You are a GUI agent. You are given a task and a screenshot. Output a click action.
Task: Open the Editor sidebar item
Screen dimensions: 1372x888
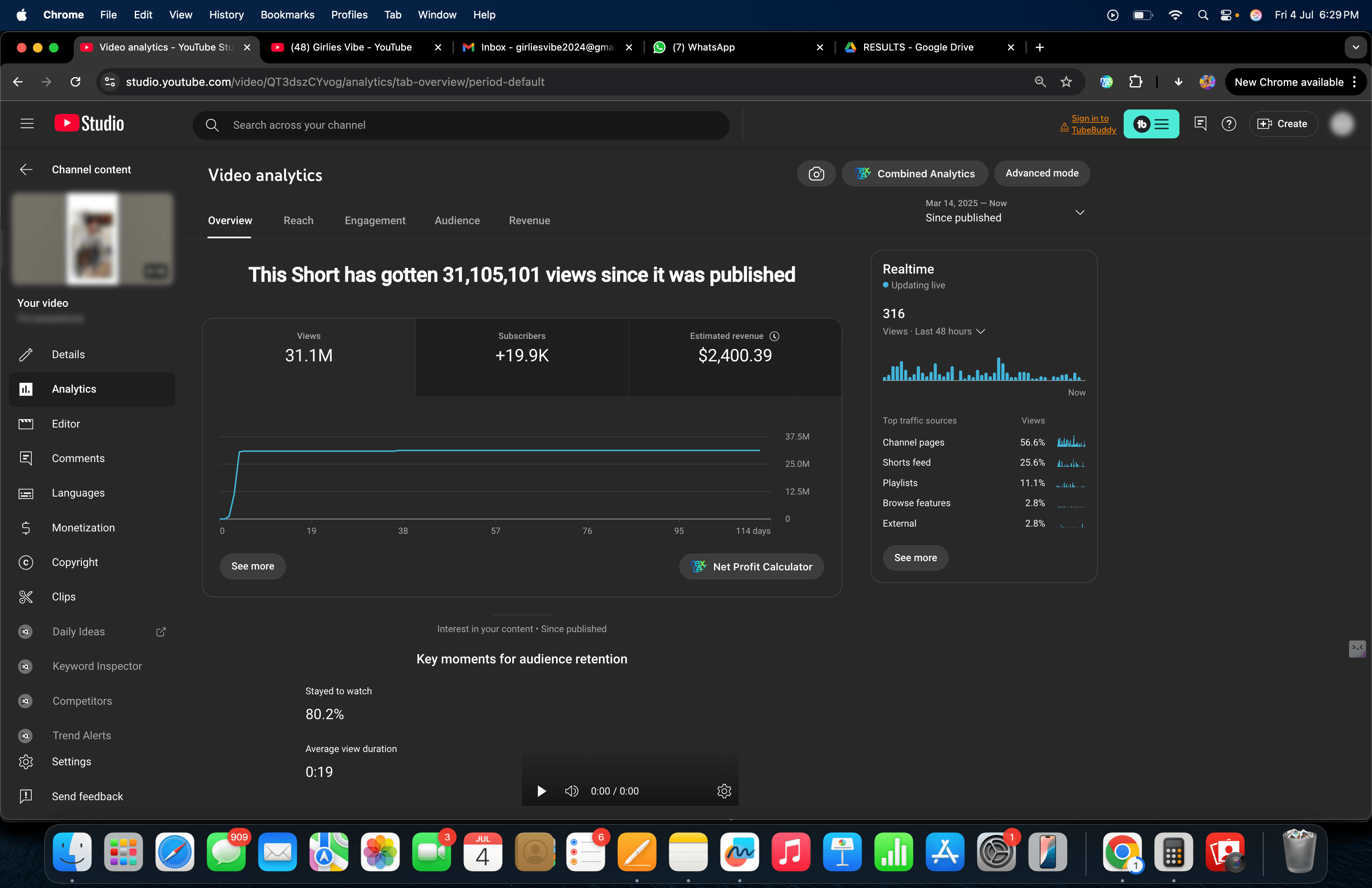click(x=66, y=424)
